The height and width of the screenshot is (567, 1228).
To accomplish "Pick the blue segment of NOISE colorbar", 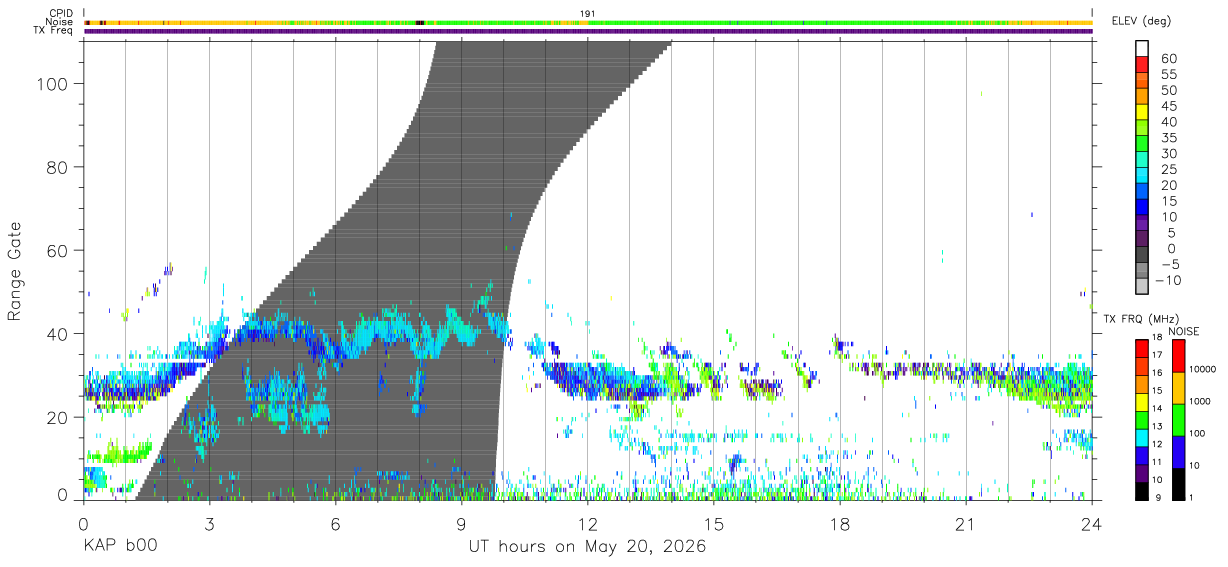I will (x=1178, y=452).
